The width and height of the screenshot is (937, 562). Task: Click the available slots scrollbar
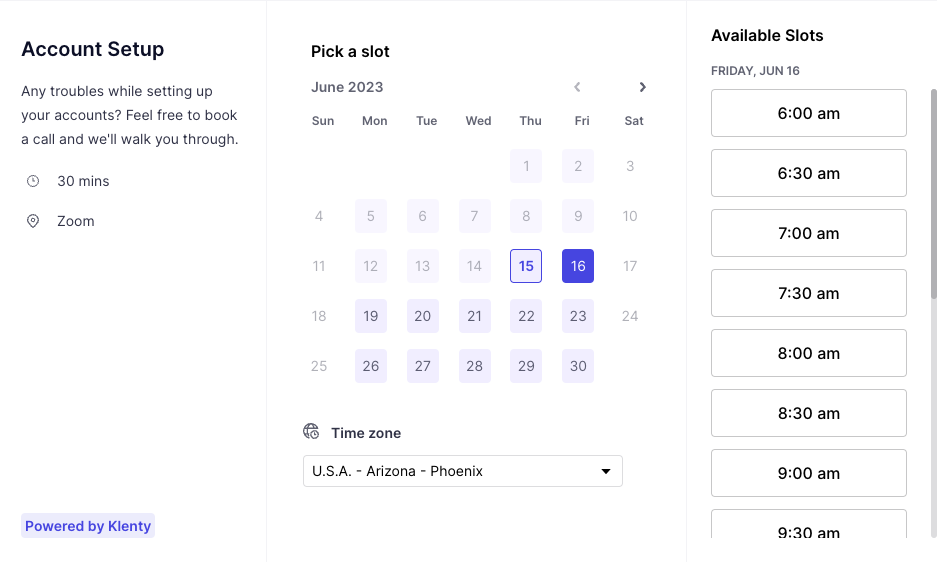click(933, 200)
